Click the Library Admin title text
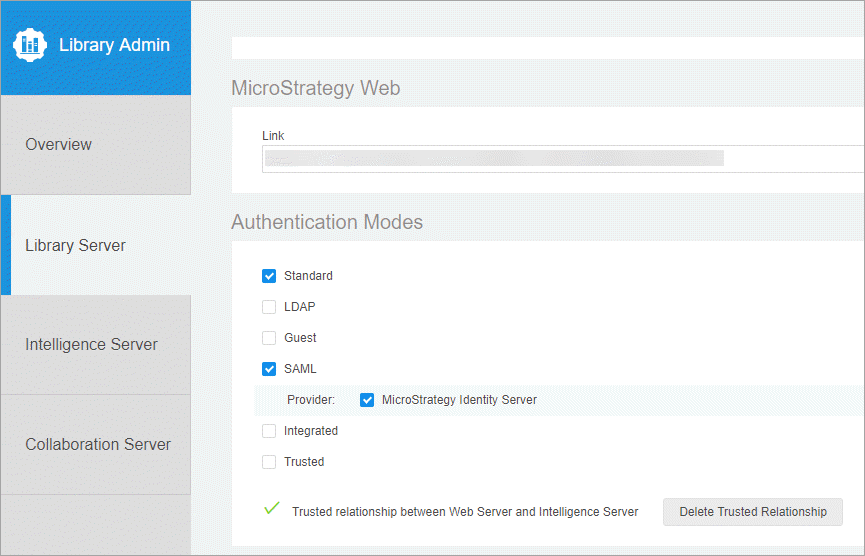Viewport: 865px width, 556px height. 114,45
